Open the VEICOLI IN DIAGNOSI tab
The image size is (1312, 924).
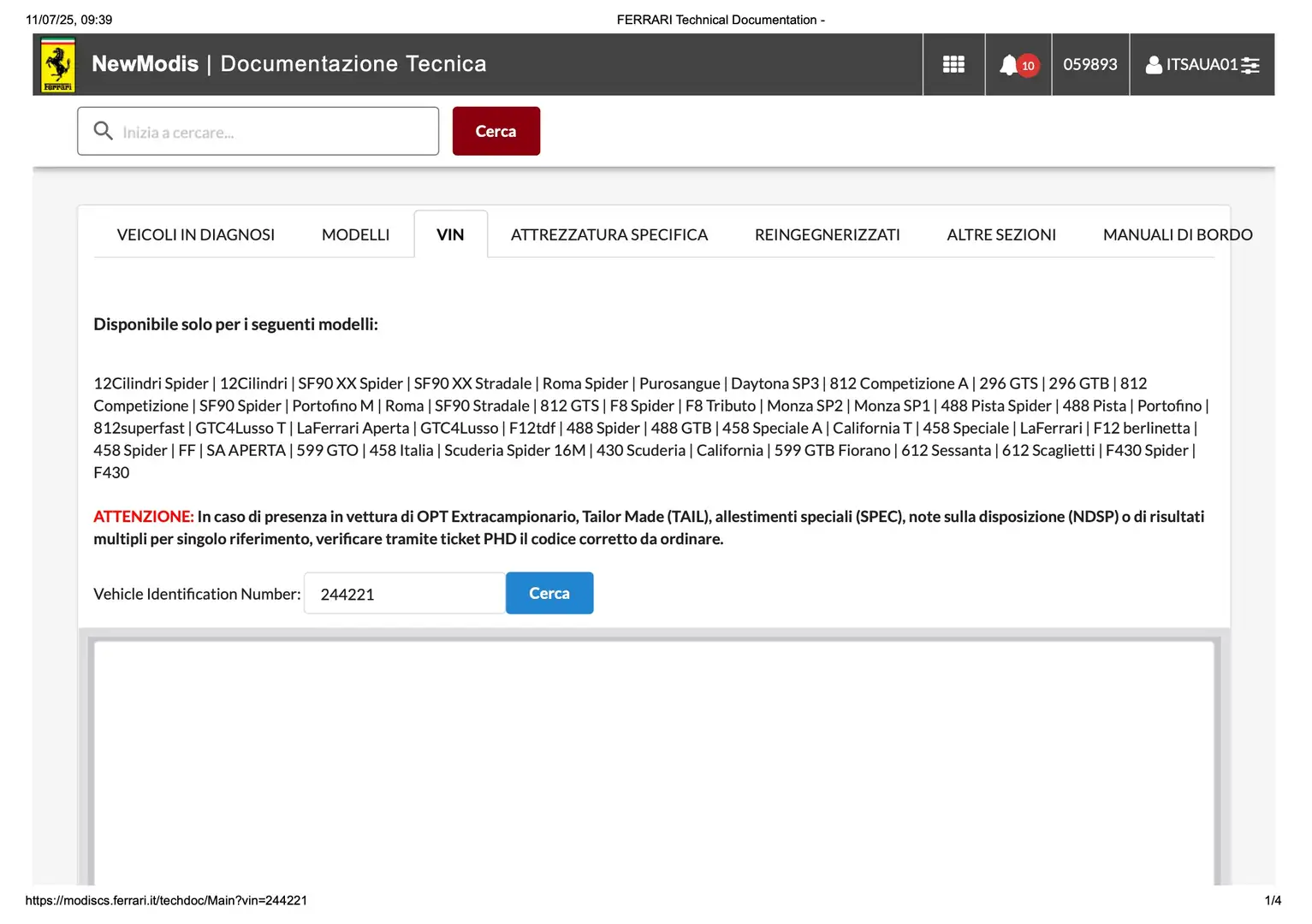(195, 234)
